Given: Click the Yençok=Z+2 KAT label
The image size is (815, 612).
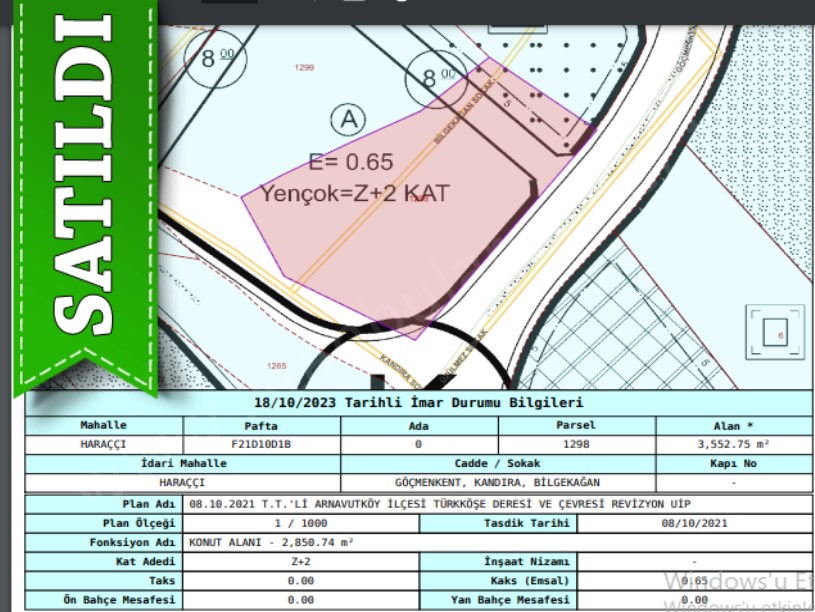Looking at the screenshot, I should 355,193.
